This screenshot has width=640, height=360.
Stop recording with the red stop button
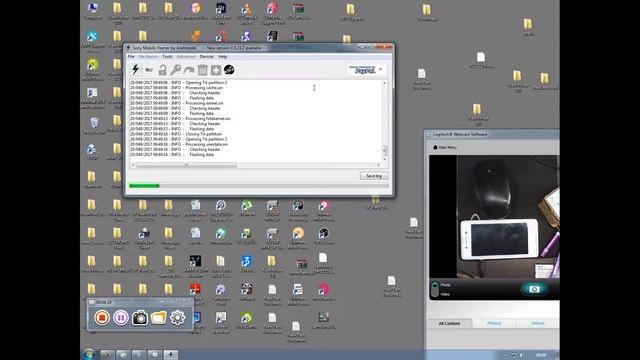[x=102, y=318]
